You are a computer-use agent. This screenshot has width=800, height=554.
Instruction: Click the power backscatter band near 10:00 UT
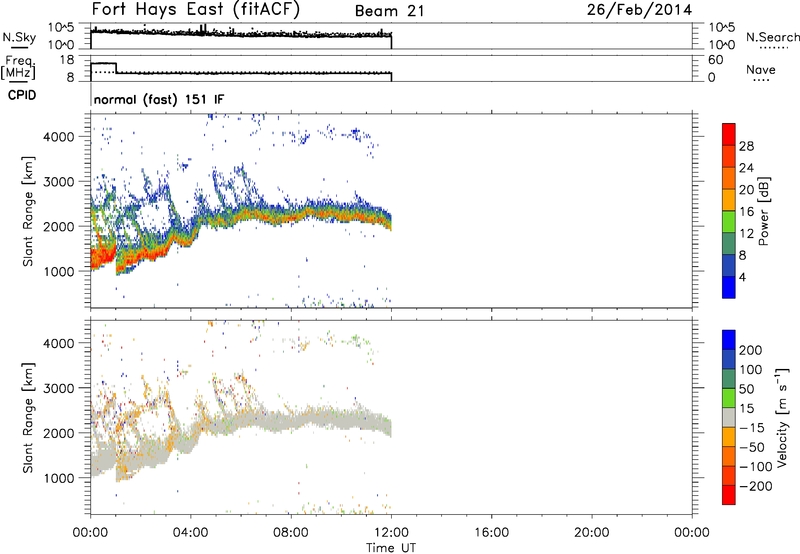tap(341, 211)
